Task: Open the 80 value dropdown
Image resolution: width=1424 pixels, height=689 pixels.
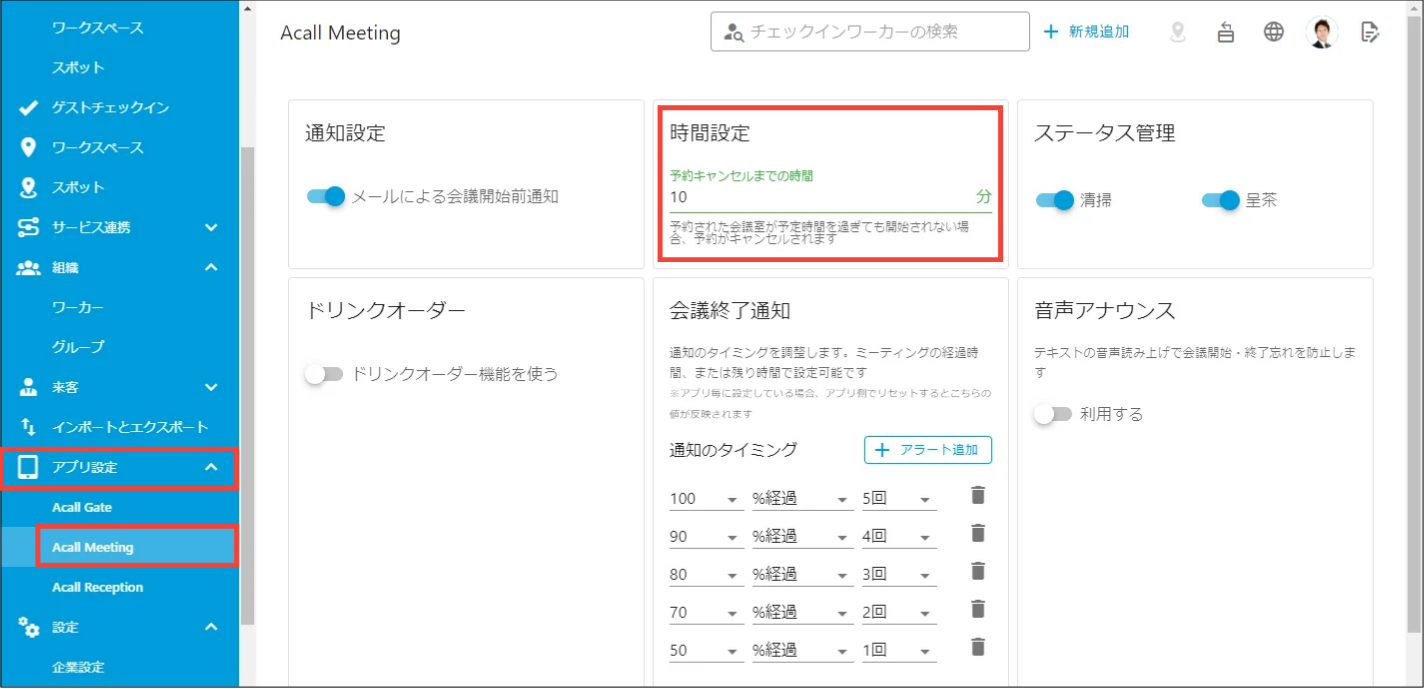Action: [x=706, y=575]
